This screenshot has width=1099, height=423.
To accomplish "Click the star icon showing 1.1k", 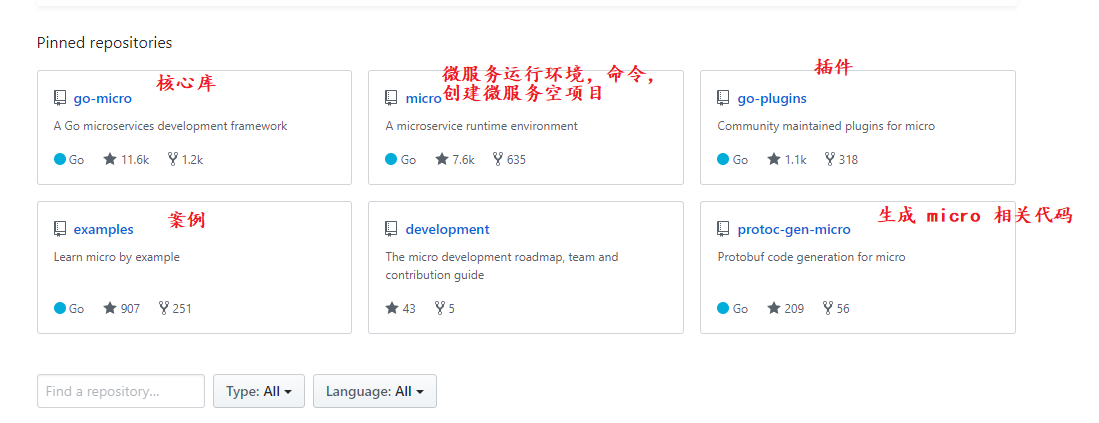I will click(774, 159).
